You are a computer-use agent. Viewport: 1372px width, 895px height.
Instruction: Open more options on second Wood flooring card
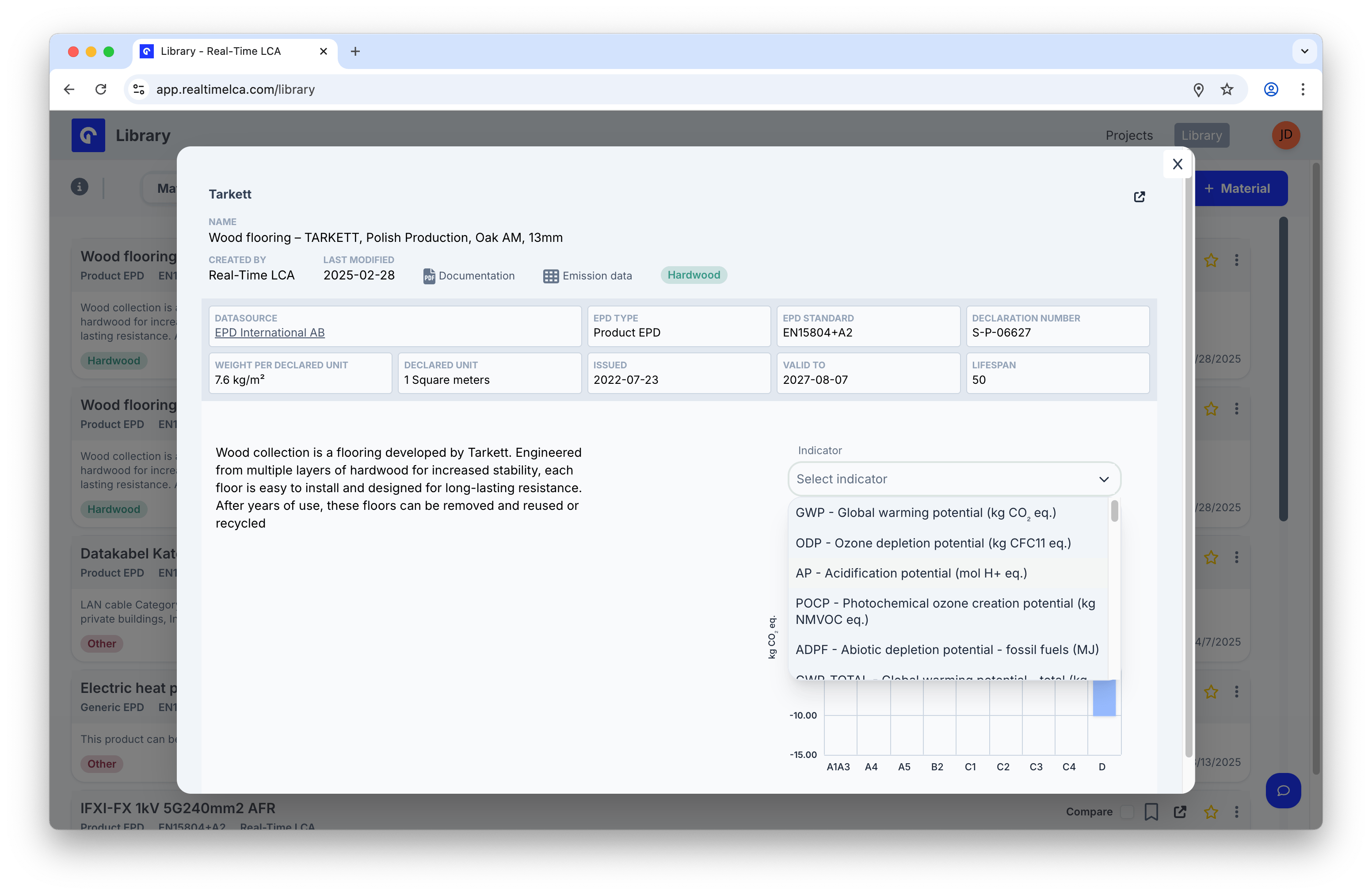1237,409
